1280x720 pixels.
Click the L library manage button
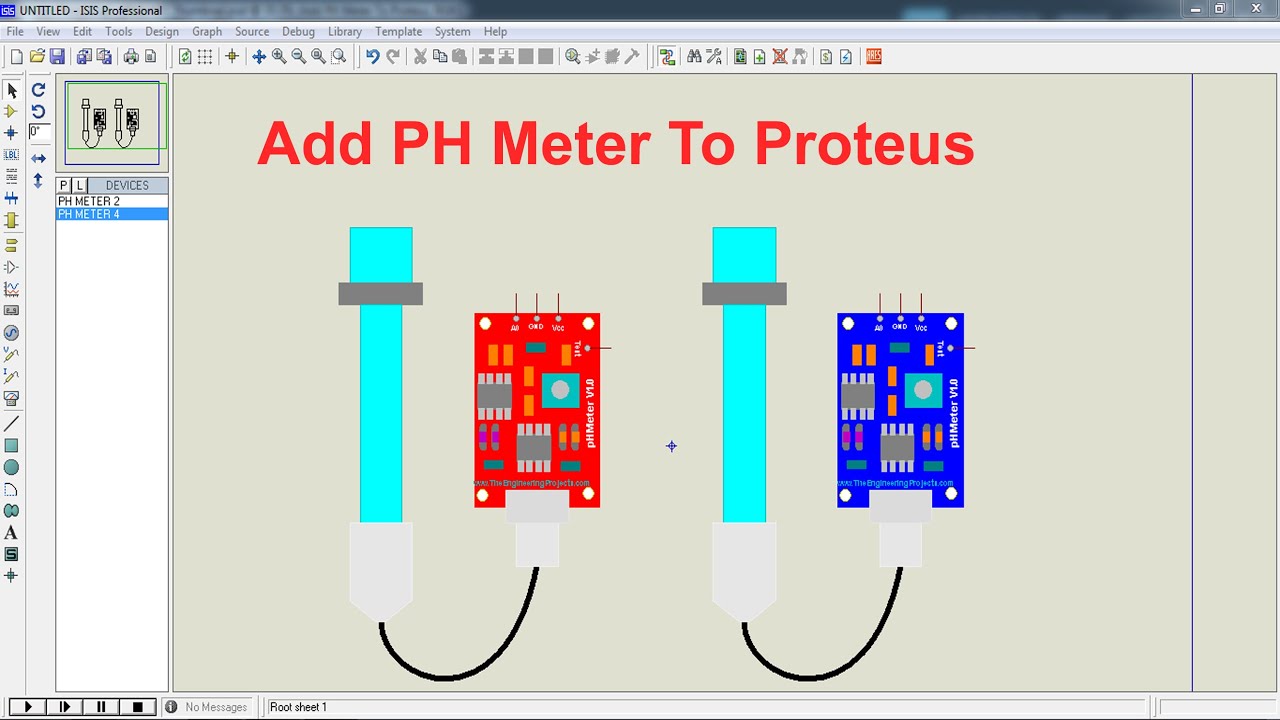pos(80,185)
